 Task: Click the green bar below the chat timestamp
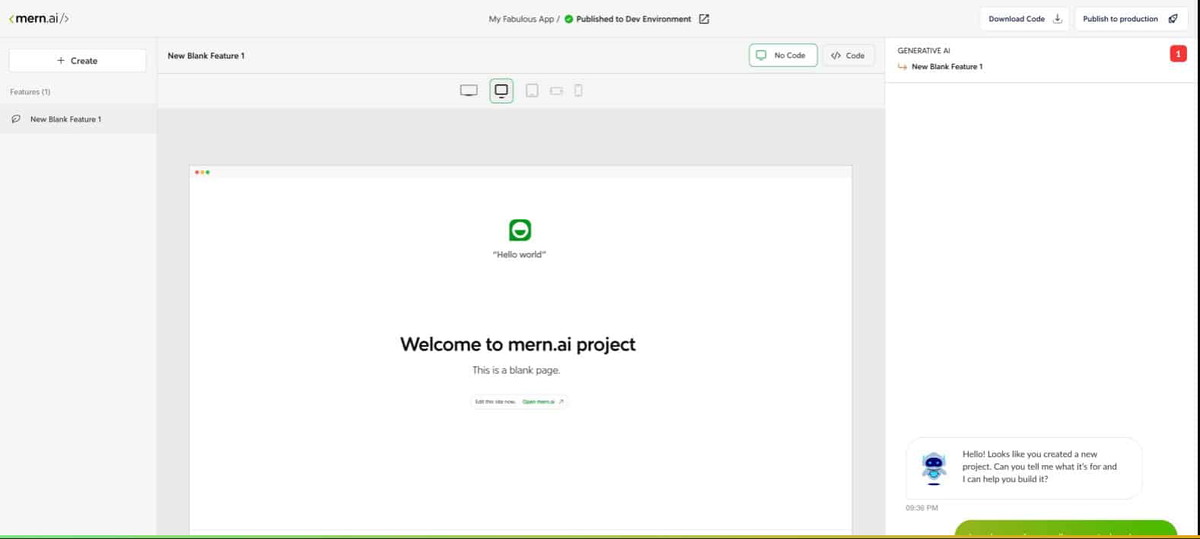[x=1066, y=528]
